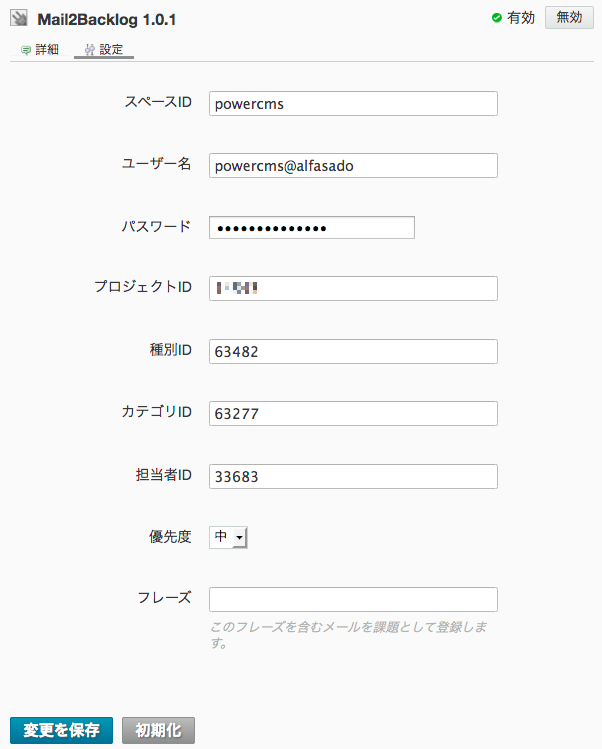
Task: Click the Mail2Backlog 1.0.1 title
Action: click(107, 20)
